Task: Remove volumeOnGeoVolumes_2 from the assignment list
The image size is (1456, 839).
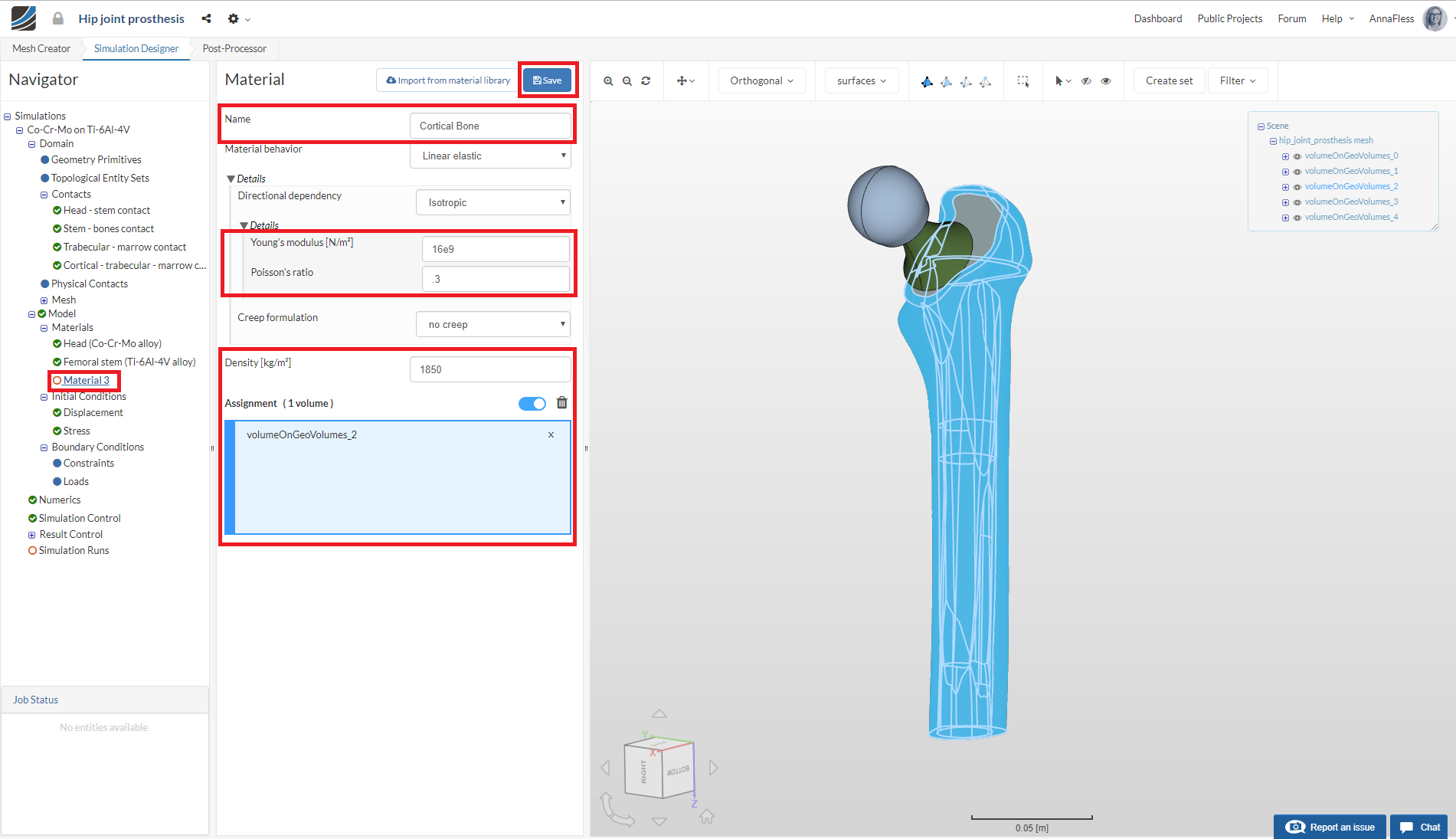Action: tap(551, 435)
